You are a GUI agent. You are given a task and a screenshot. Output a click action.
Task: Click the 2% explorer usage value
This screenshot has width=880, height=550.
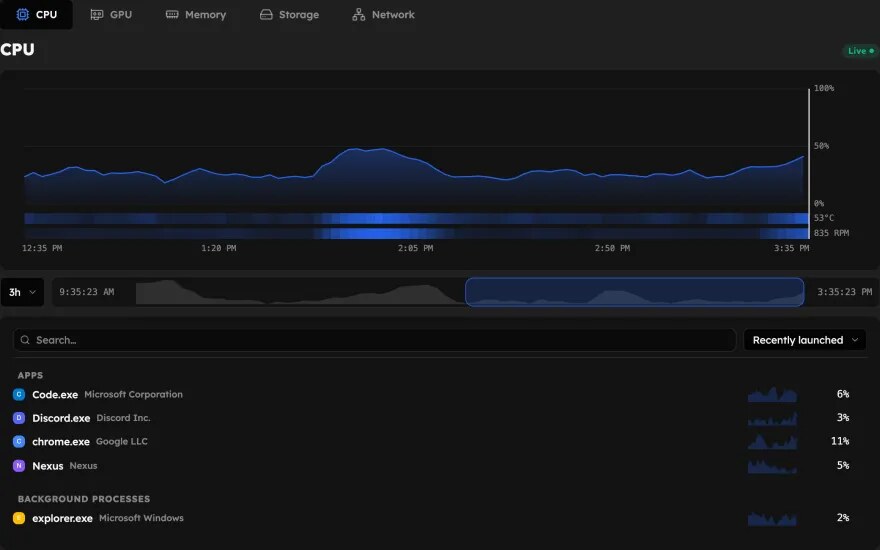[x=842, y=518]
